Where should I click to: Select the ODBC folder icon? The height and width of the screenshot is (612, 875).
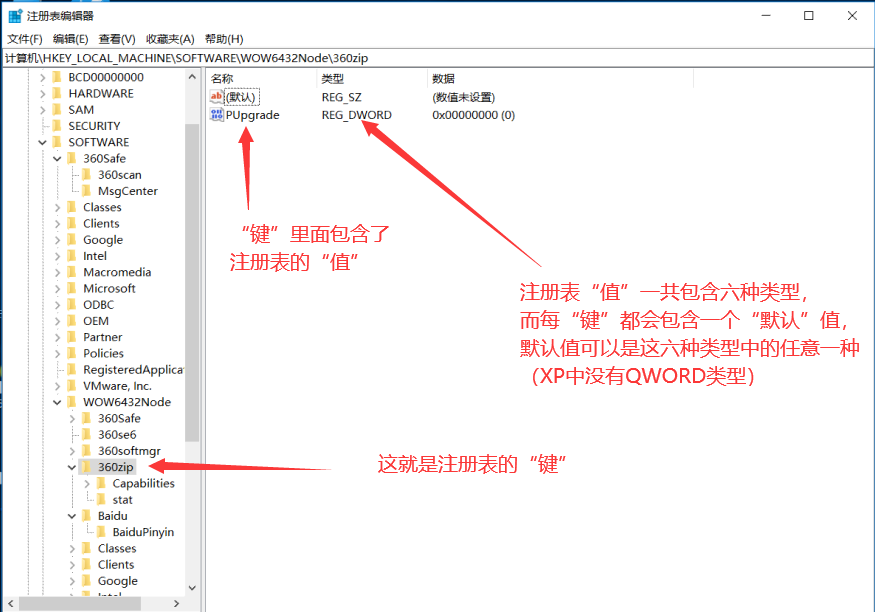(71, 305)
